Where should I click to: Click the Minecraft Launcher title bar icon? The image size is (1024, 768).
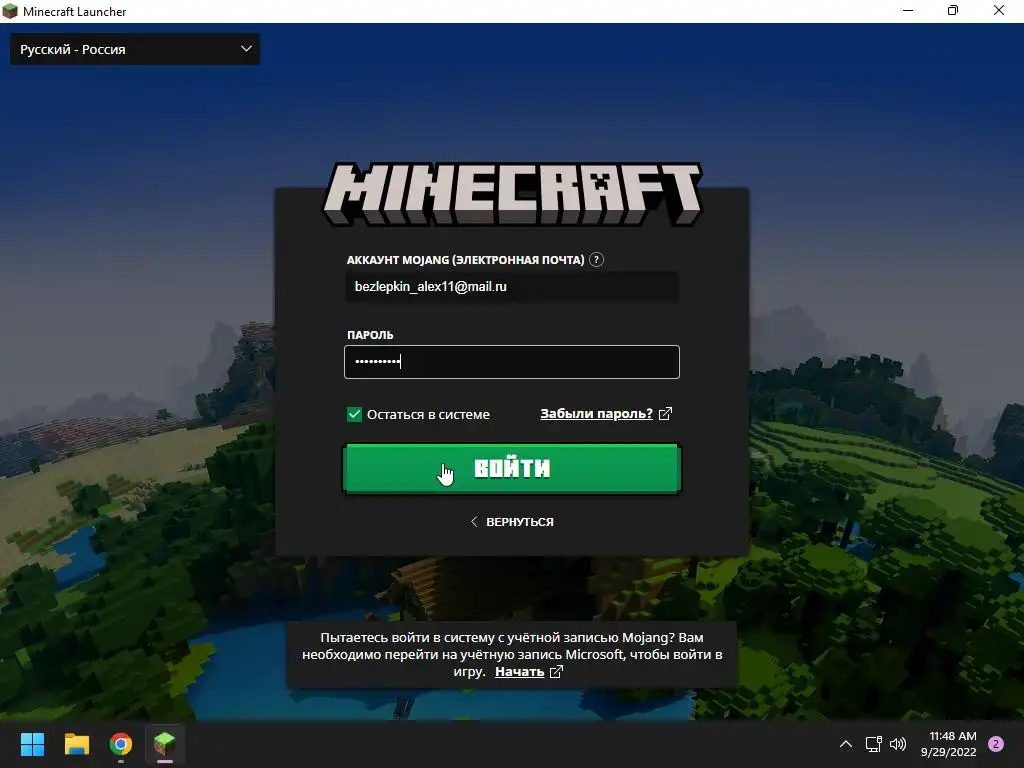click(10, 11)
